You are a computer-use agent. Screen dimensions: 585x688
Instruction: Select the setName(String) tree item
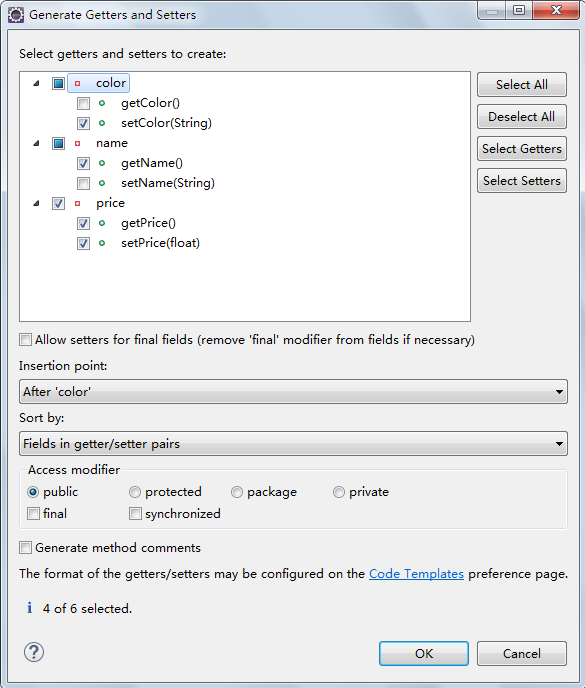pos(168,183)
